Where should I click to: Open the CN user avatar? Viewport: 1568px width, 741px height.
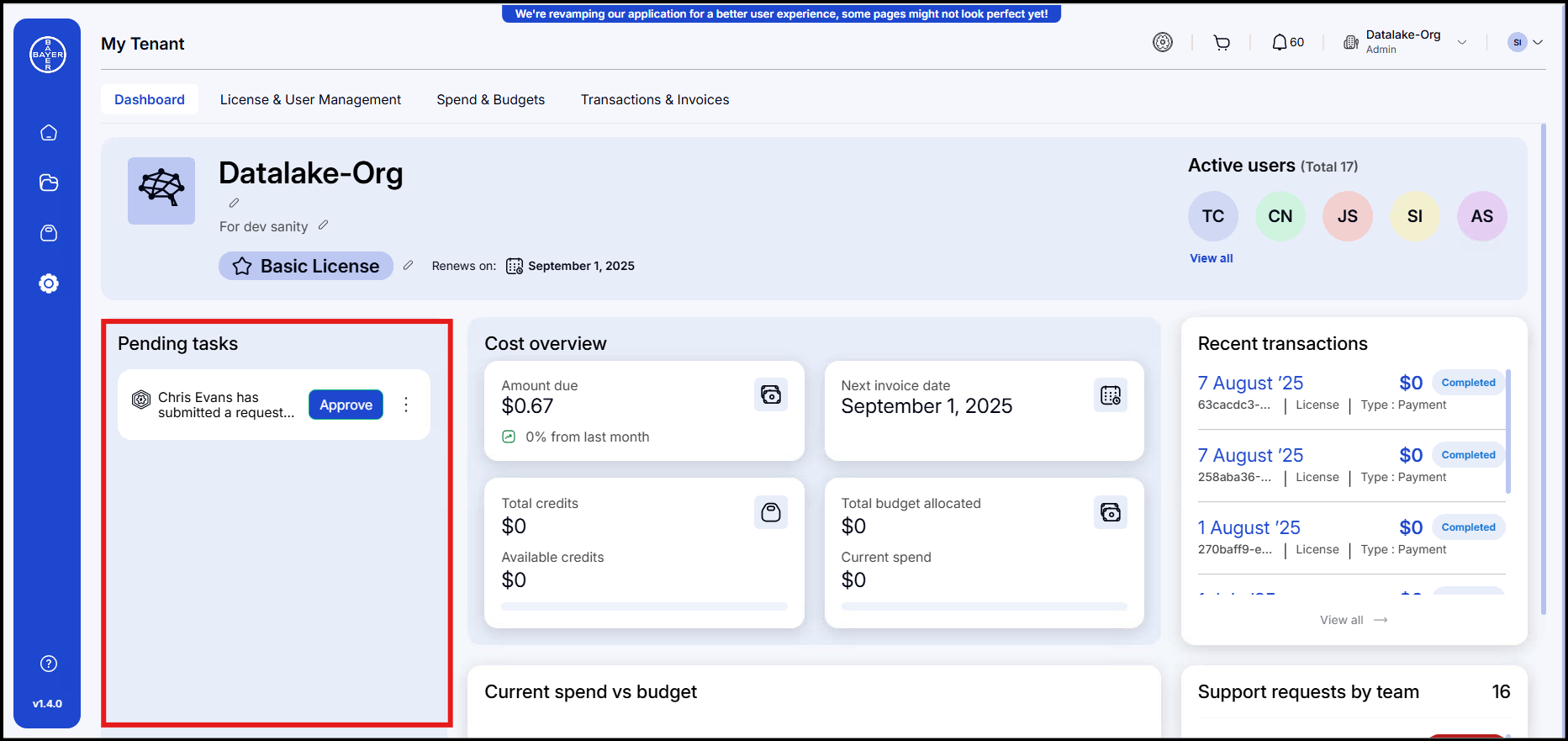(x=1280, y=216)
